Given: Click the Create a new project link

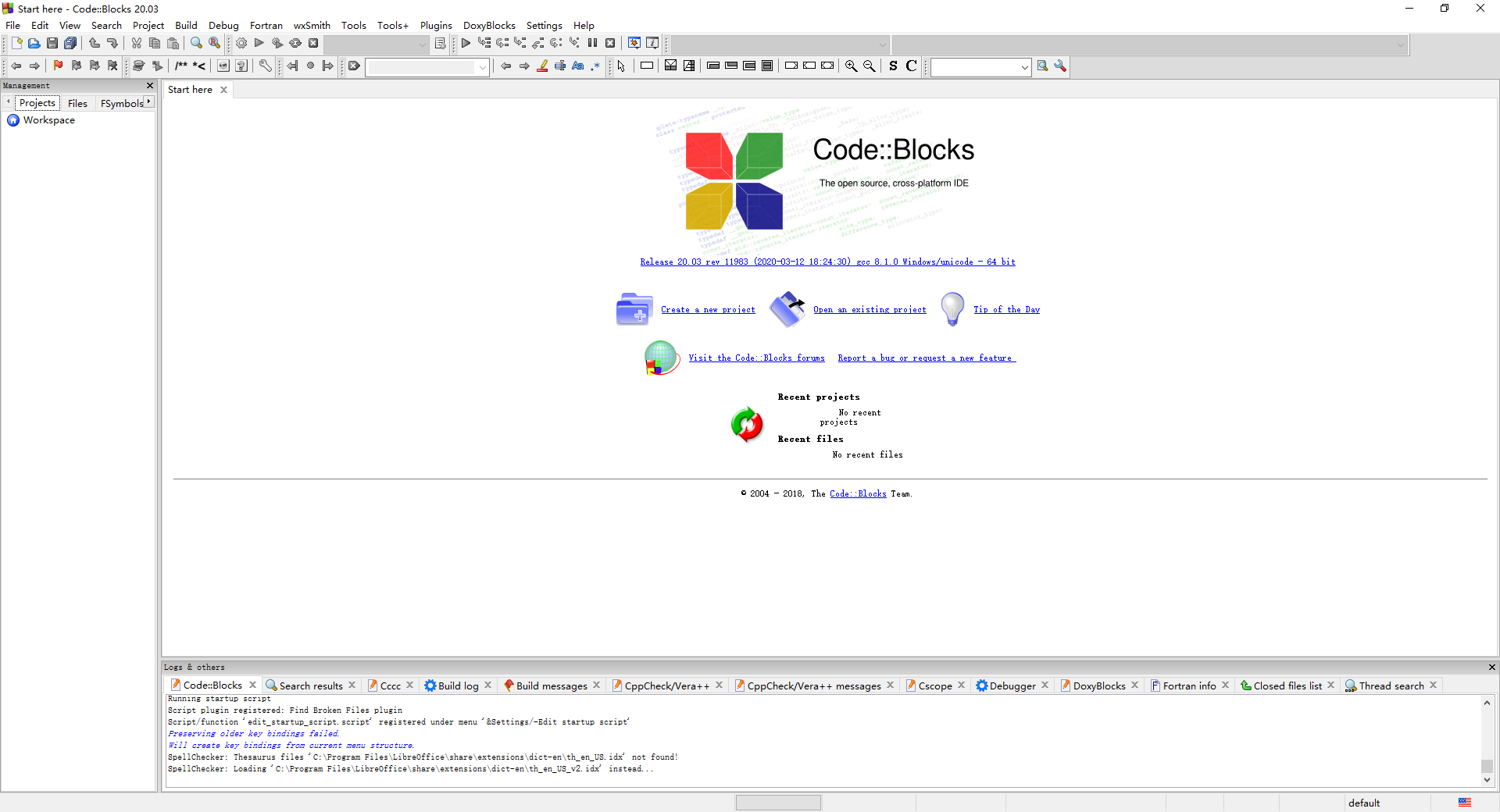Looking at the screenshot, I should click(x=708, y=309).
